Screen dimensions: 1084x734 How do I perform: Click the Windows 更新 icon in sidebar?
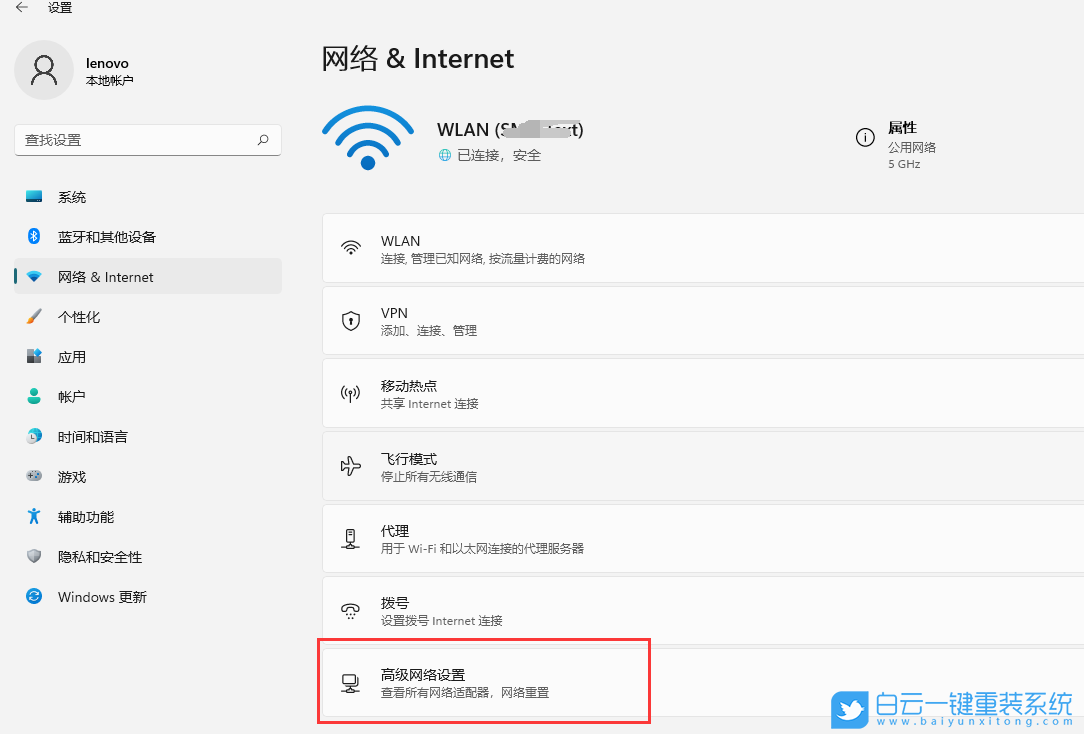[31, 596]
